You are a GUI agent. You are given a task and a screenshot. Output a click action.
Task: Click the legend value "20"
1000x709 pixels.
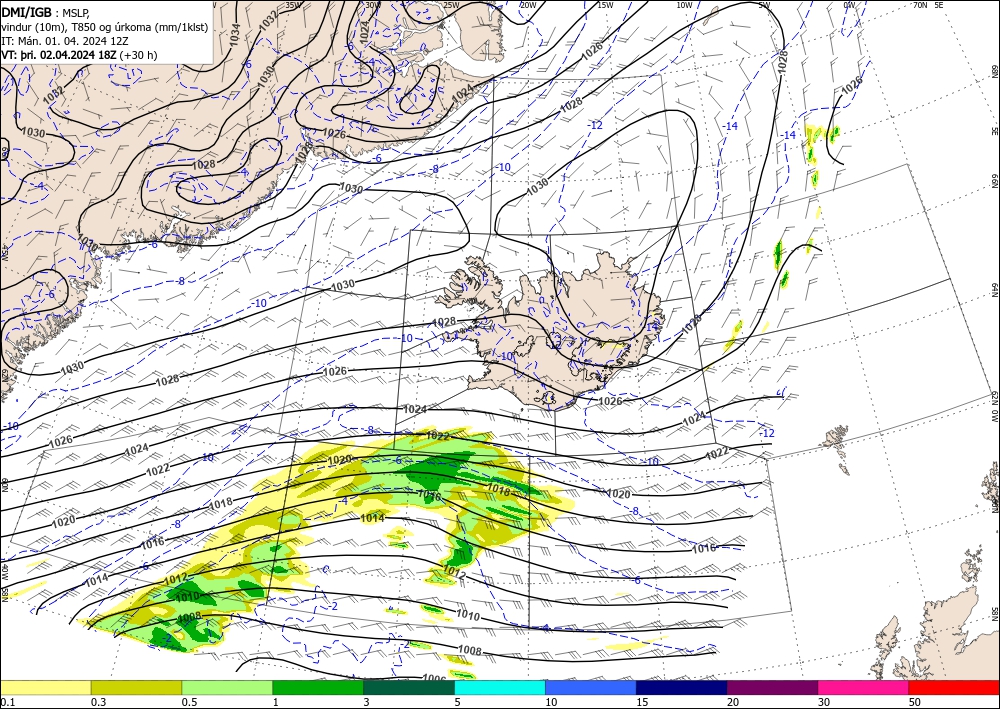point(733,702)
